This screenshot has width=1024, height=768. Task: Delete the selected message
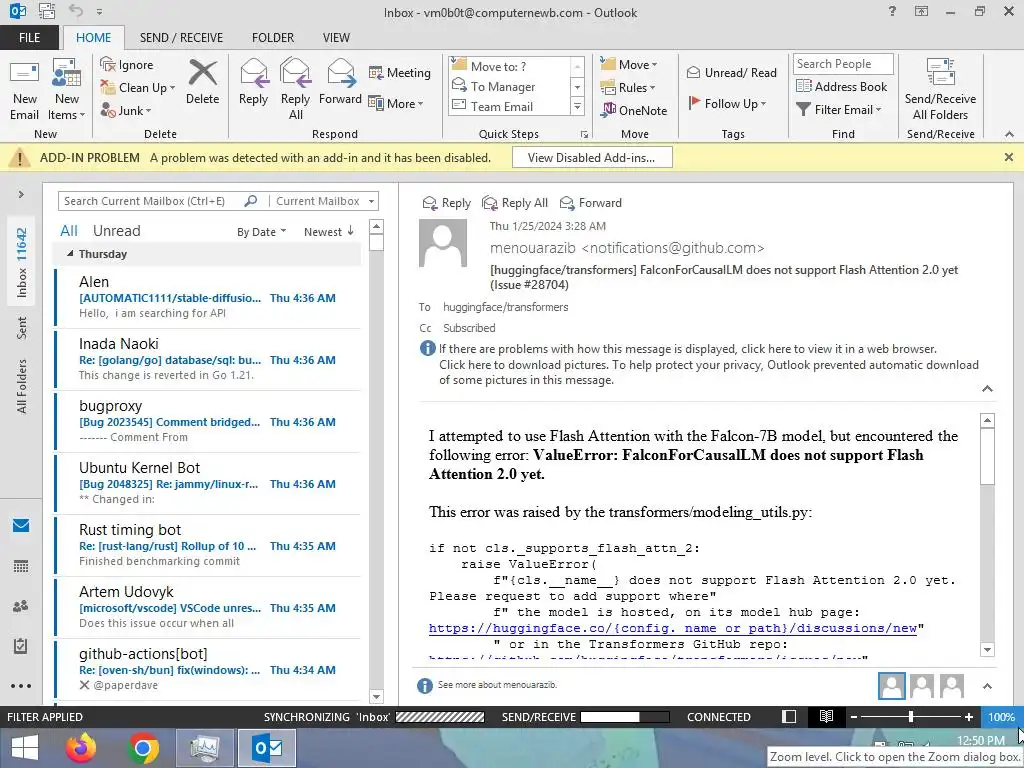click(x=202, y=82)
